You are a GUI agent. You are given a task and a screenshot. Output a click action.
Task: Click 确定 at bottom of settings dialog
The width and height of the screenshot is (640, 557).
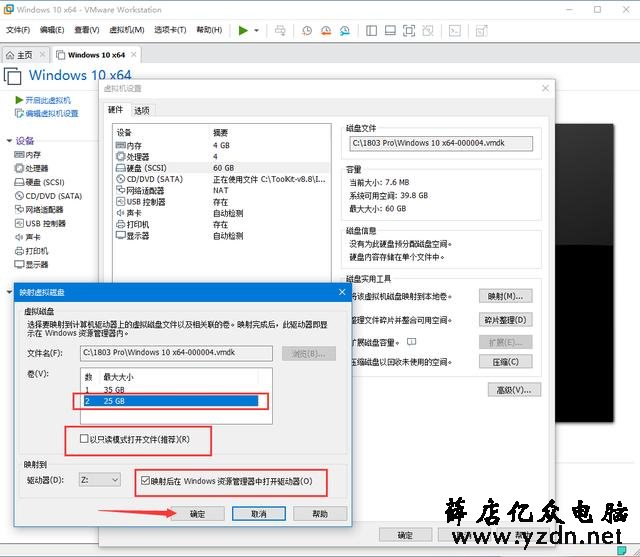405,535
